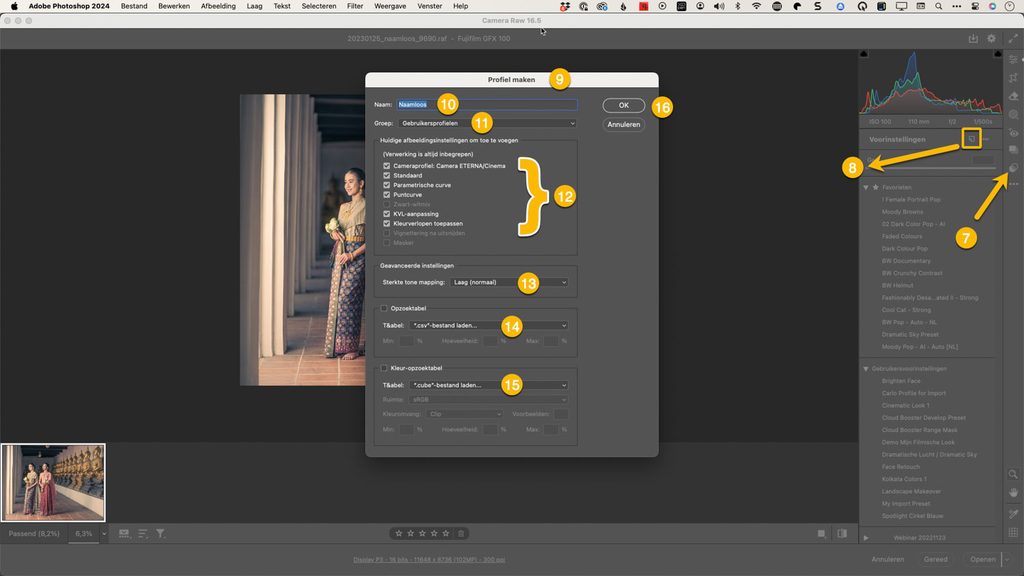Select the Red Eye removal tool
This screenshot has height=576, width=1024.
click(x=1013, y=133)
